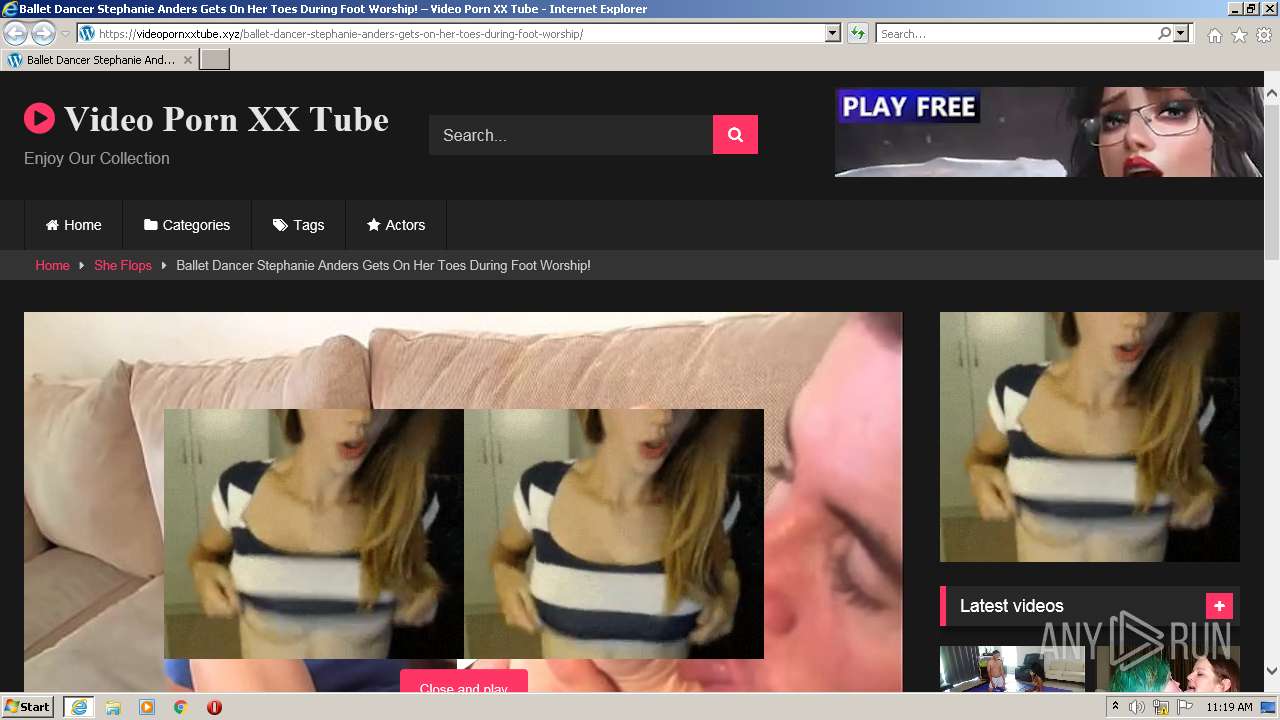Open the Chrome taskbar icon
This screenshot has width=1280, height=720.
pyautogui.click(x=180, y=707)
